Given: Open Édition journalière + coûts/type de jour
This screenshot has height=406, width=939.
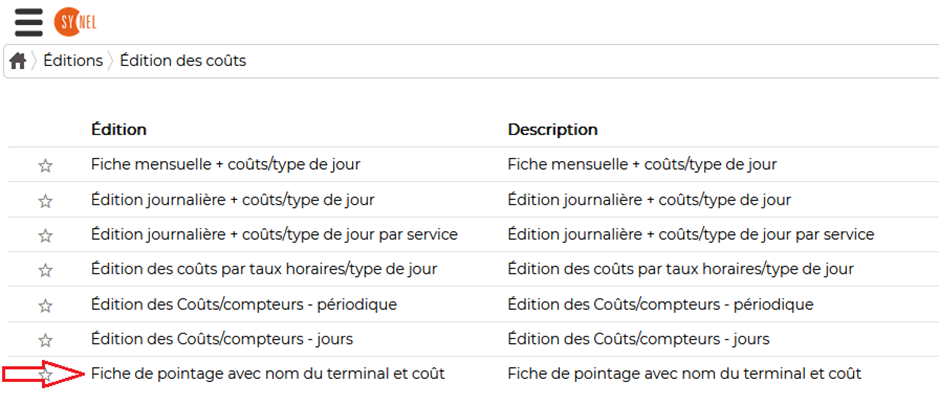Looking at the screenshot, I should [x=233, y=199].
